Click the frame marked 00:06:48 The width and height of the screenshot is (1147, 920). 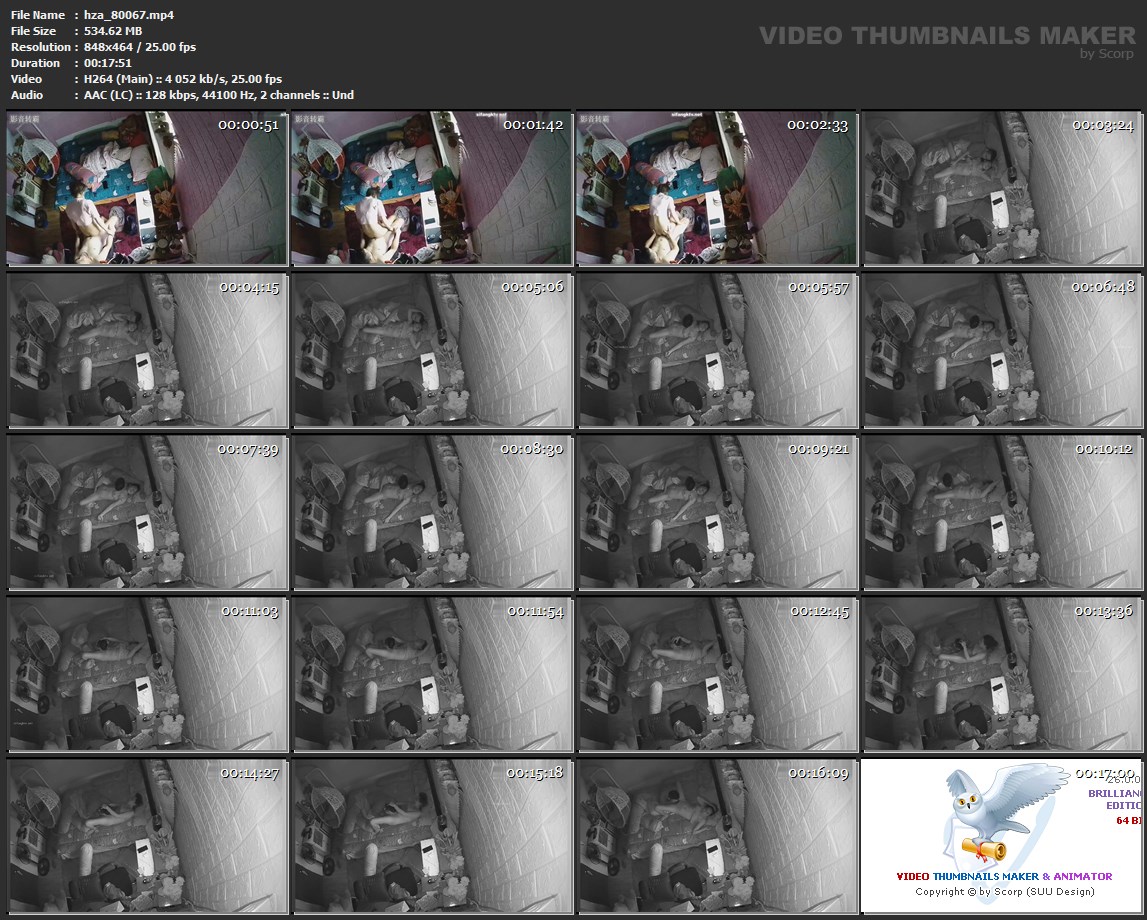pos(1002,350)
